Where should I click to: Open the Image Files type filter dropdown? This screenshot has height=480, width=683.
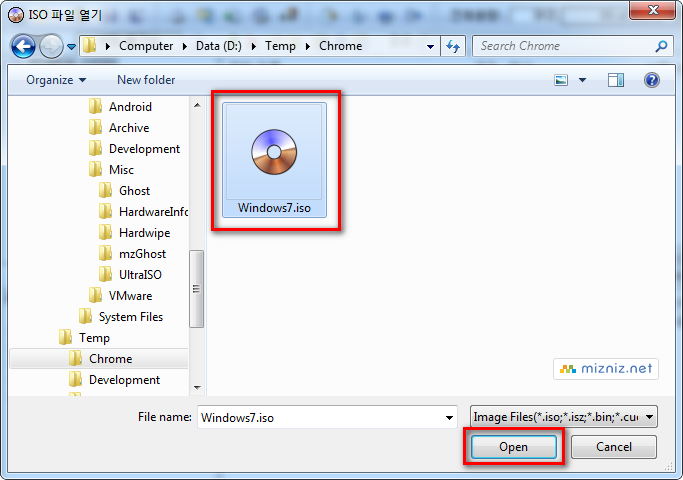(x=564, y=417)
